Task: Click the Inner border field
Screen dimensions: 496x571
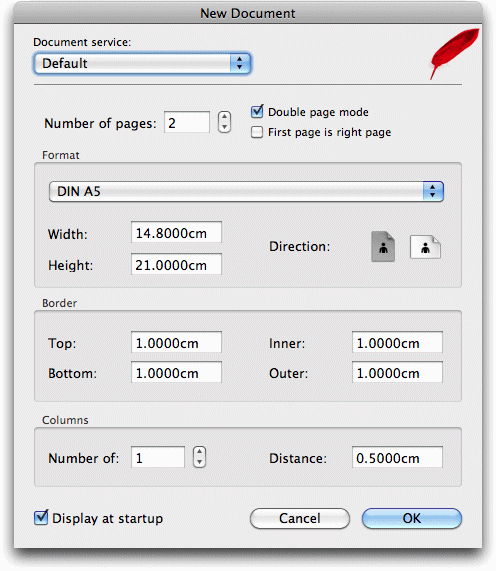Action: [x=397, y=342]
